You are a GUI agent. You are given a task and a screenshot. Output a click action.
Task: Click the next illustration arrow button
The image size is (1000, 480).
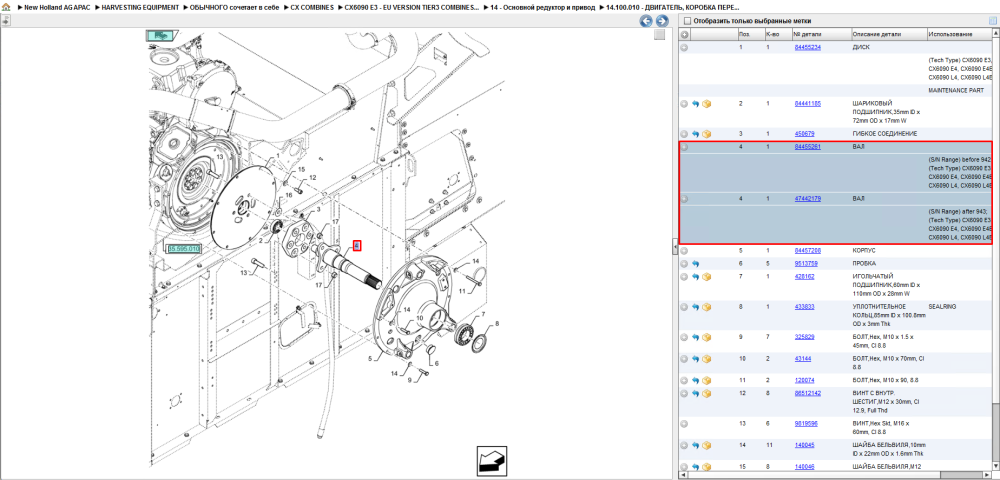click(x=661, y=21)
